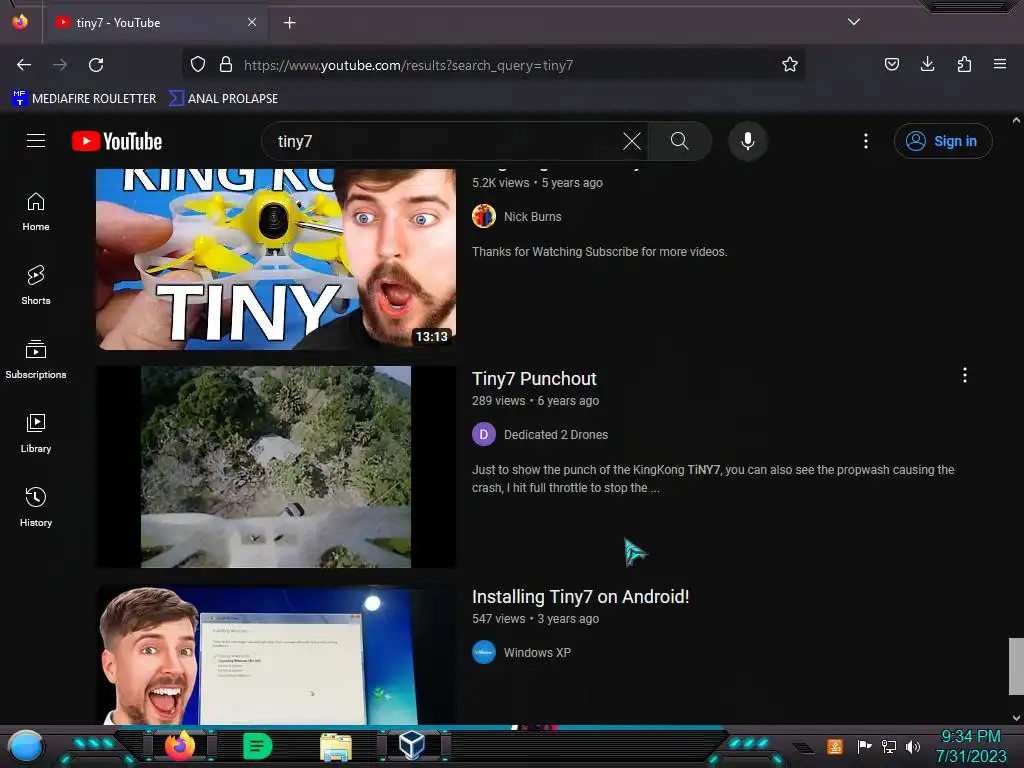Open the Tiny7 Punchout video title

[534, 379]
